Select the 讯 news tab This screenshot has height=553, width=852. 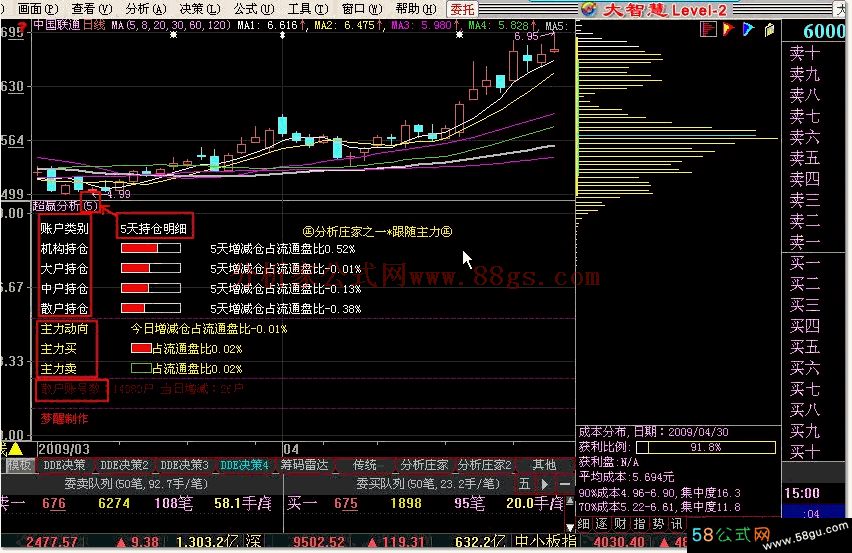(x=676, y=524)
